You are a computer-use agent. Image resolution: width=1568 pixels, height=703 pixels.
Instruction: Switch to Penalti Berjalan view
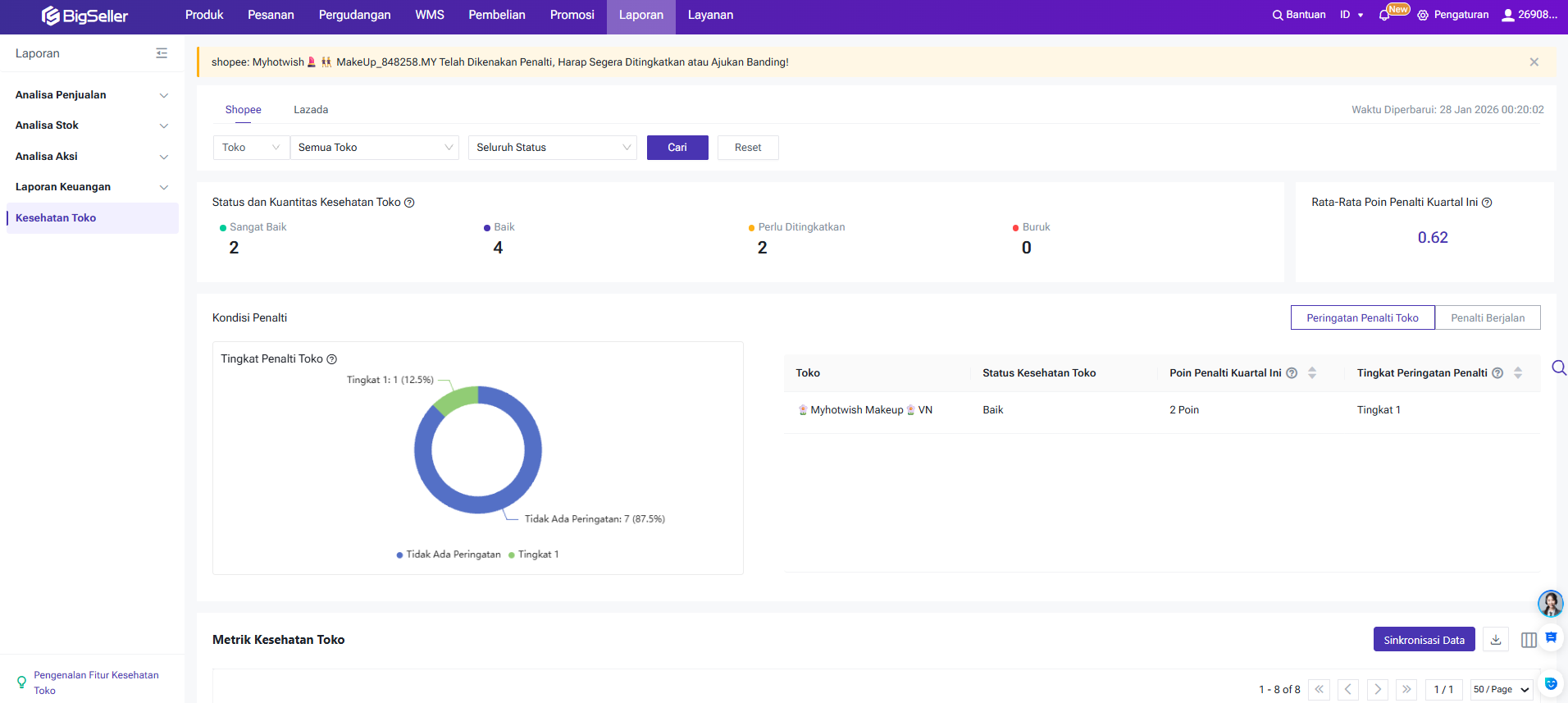point(1487,318)
